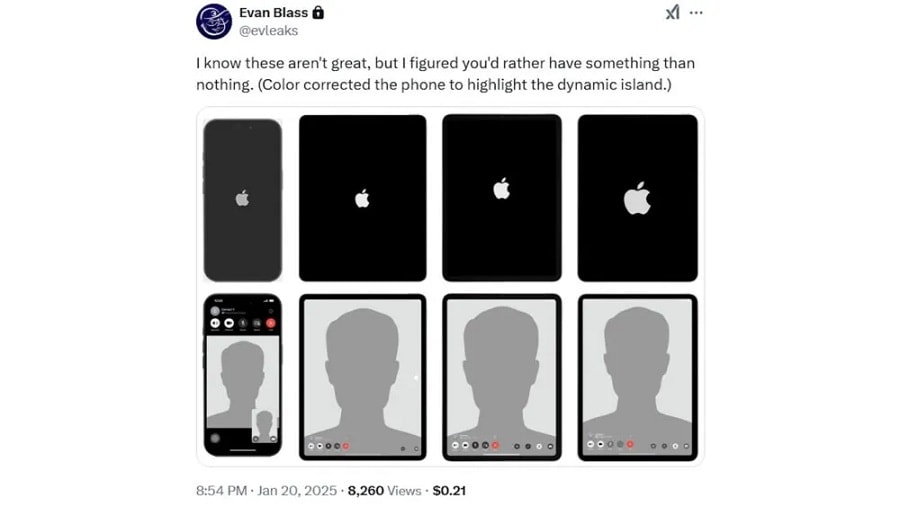Screen dimensions: 900x506
Task: Click the red end-call button on the iPhone
Action: tap(271, 324)
